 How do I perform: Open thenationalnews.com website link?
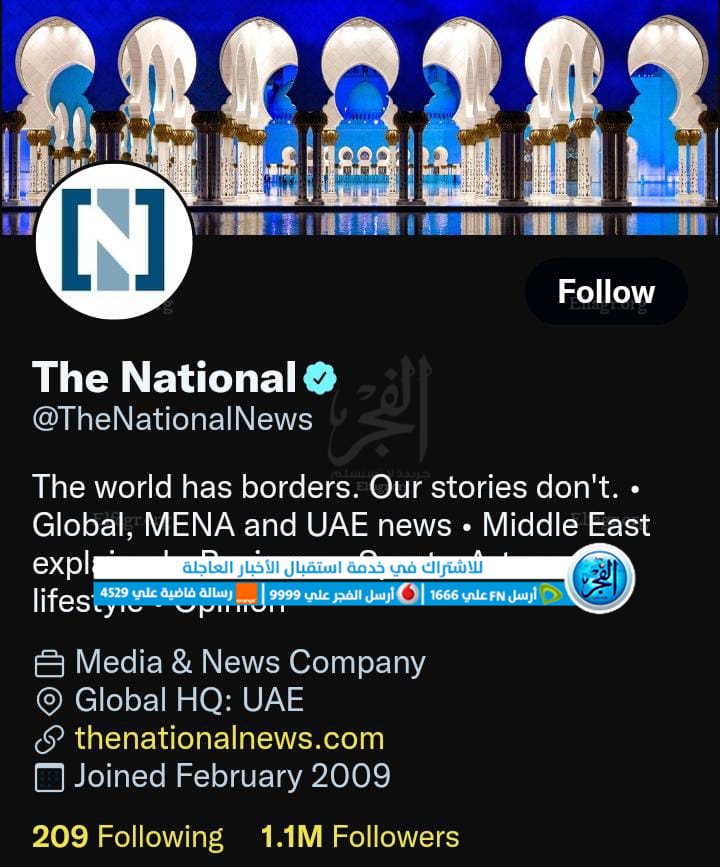coord(229,738)
